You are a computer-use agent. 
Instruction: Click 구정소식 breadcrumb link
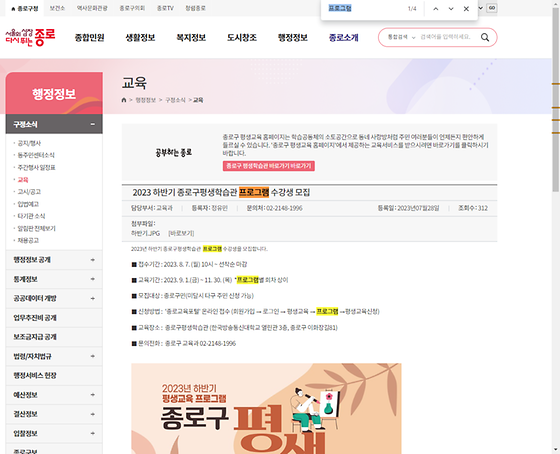click(175, 100)
